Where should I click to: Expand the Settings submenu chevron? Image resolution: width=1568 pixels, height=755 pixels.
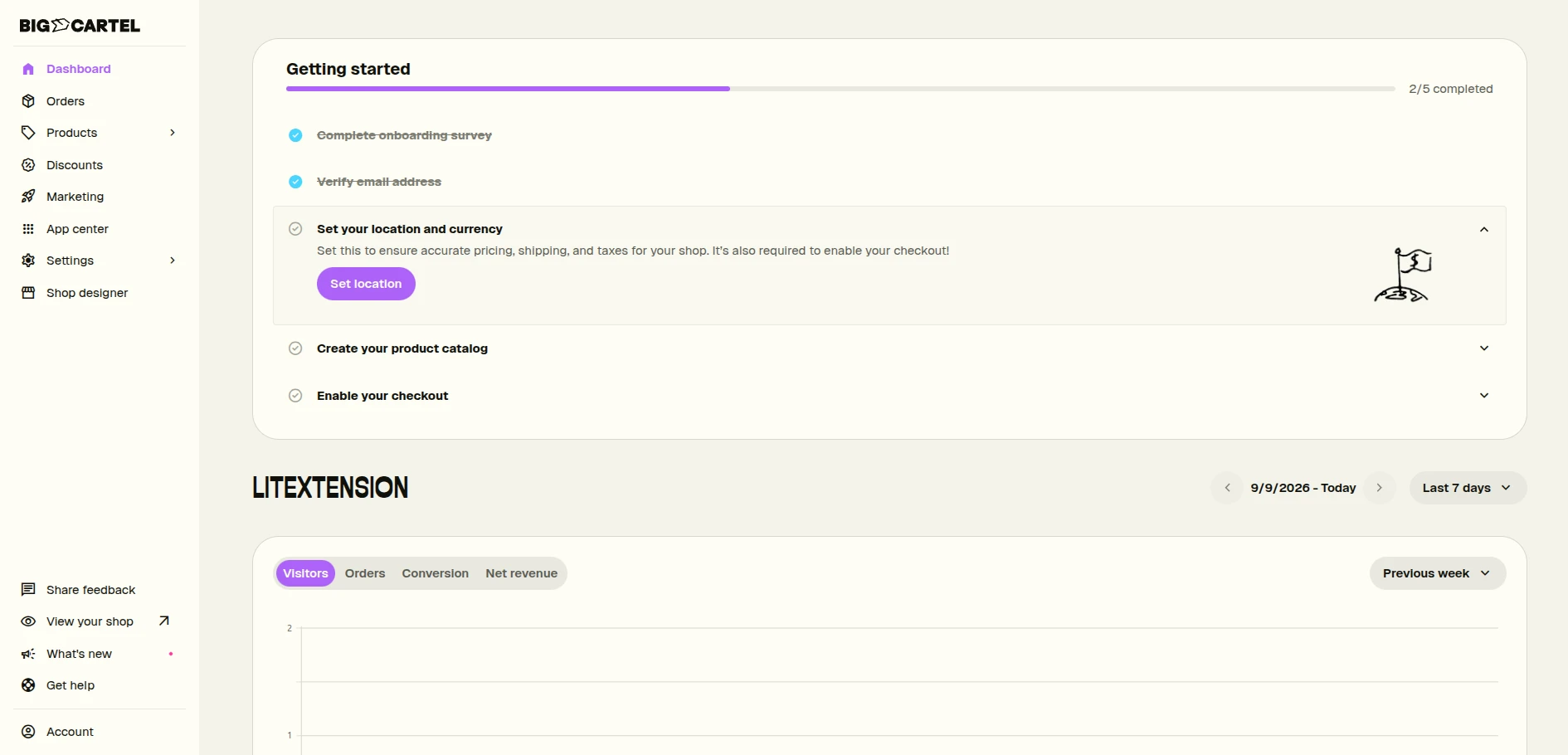(173, 261)
